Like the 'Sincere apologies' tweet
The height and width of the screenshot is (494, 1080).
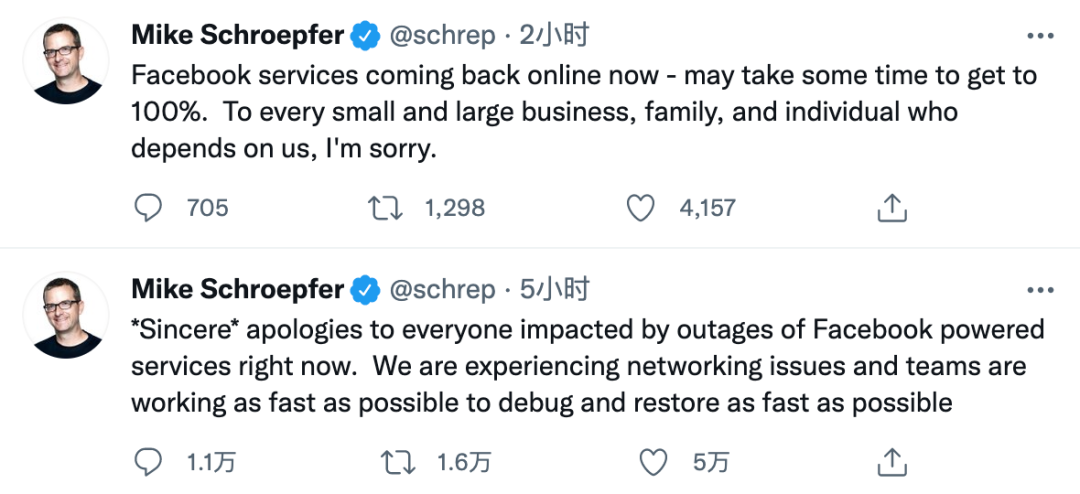[653, 462]
